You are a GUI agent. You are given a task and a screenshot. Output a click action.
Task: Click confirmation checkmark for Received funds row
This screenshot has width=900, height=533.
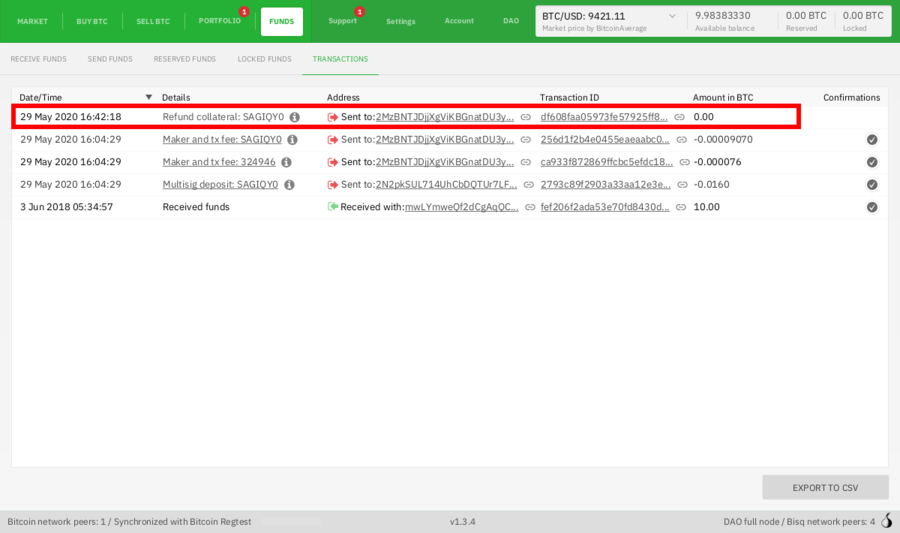tap(872, 207)
